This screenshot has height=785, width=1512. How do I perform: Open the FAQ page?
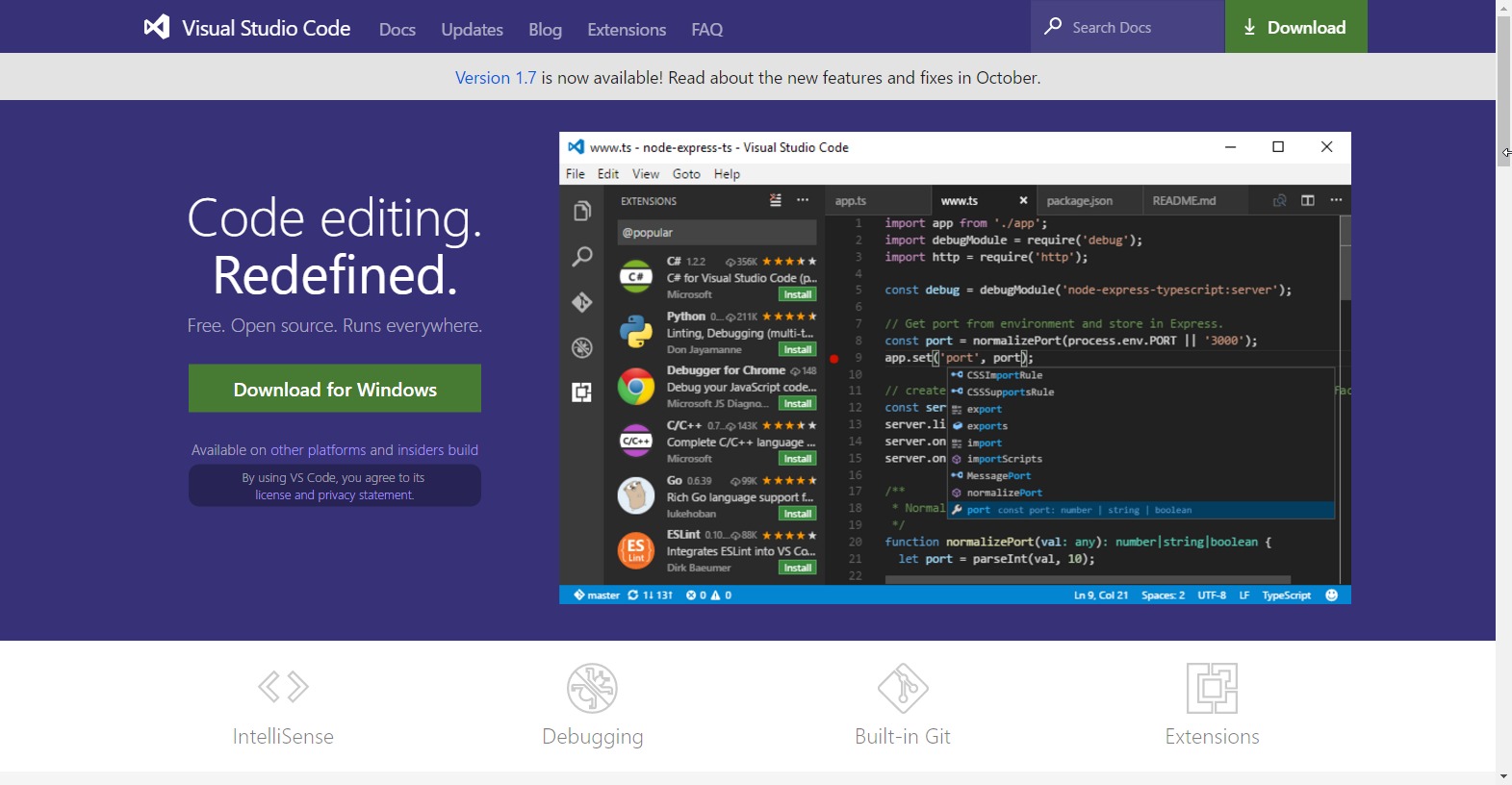(x=707, y=30)
